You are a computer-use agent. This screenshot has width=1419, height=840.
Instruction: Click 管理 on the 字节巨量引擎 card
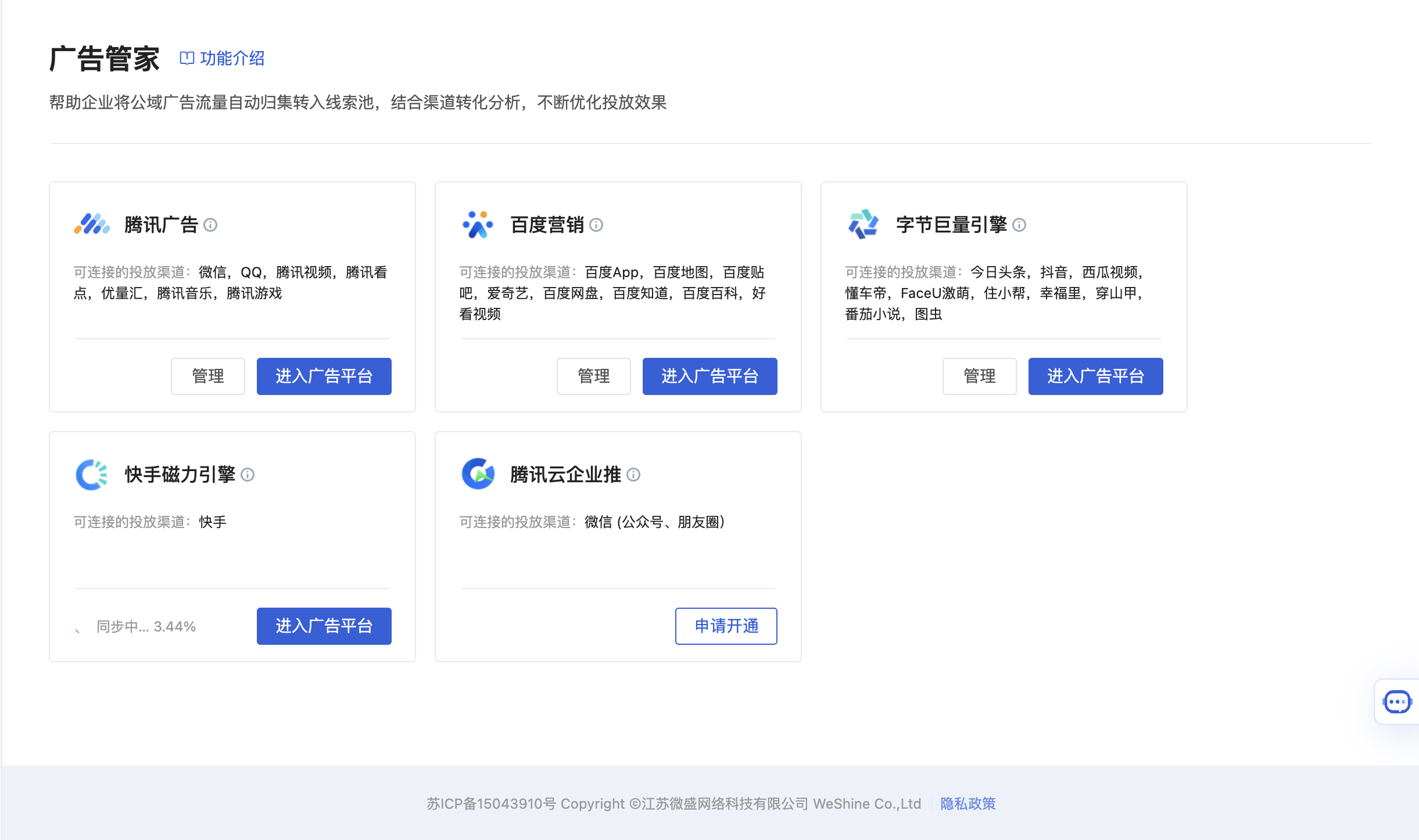click(x=980, y=376)
